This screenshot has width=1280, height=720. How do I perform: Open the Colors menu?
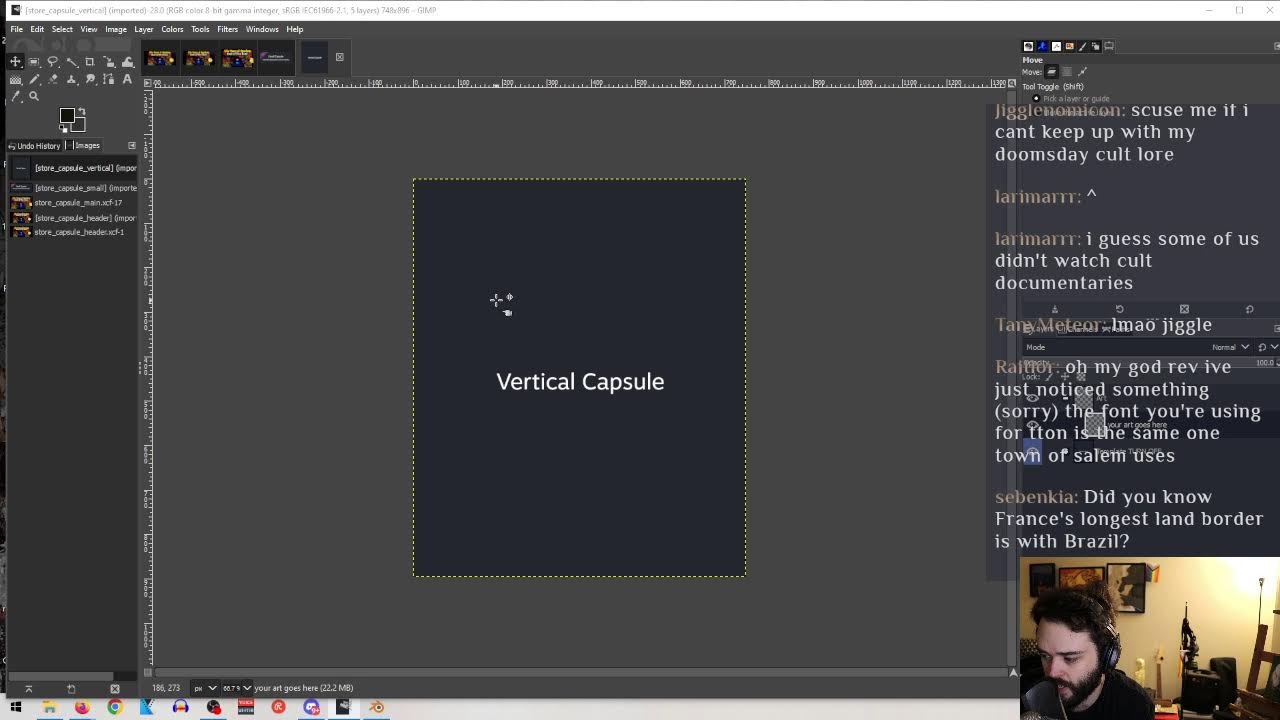tap(172, 29)
